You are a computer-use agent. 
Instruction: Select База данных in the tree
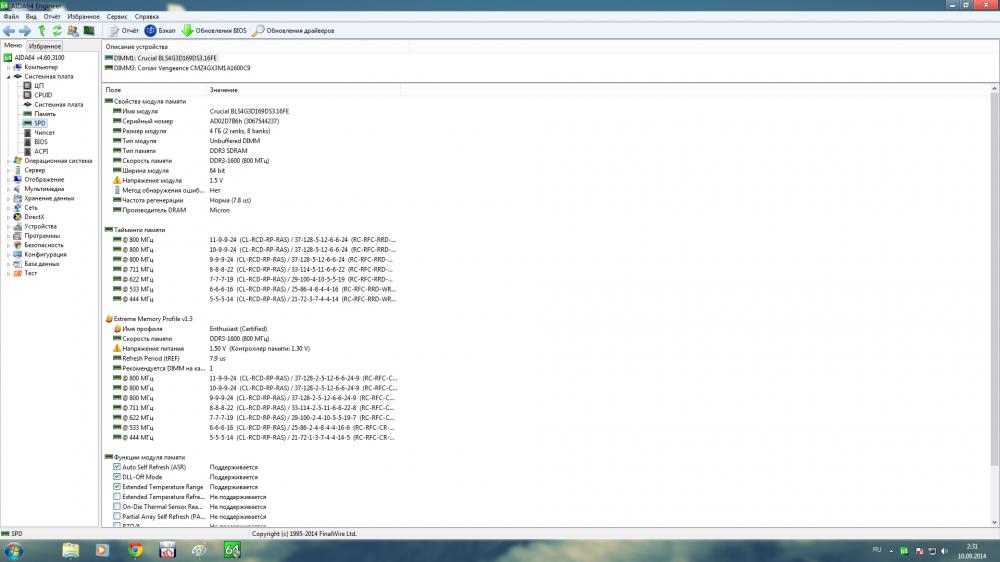(41, 263)
